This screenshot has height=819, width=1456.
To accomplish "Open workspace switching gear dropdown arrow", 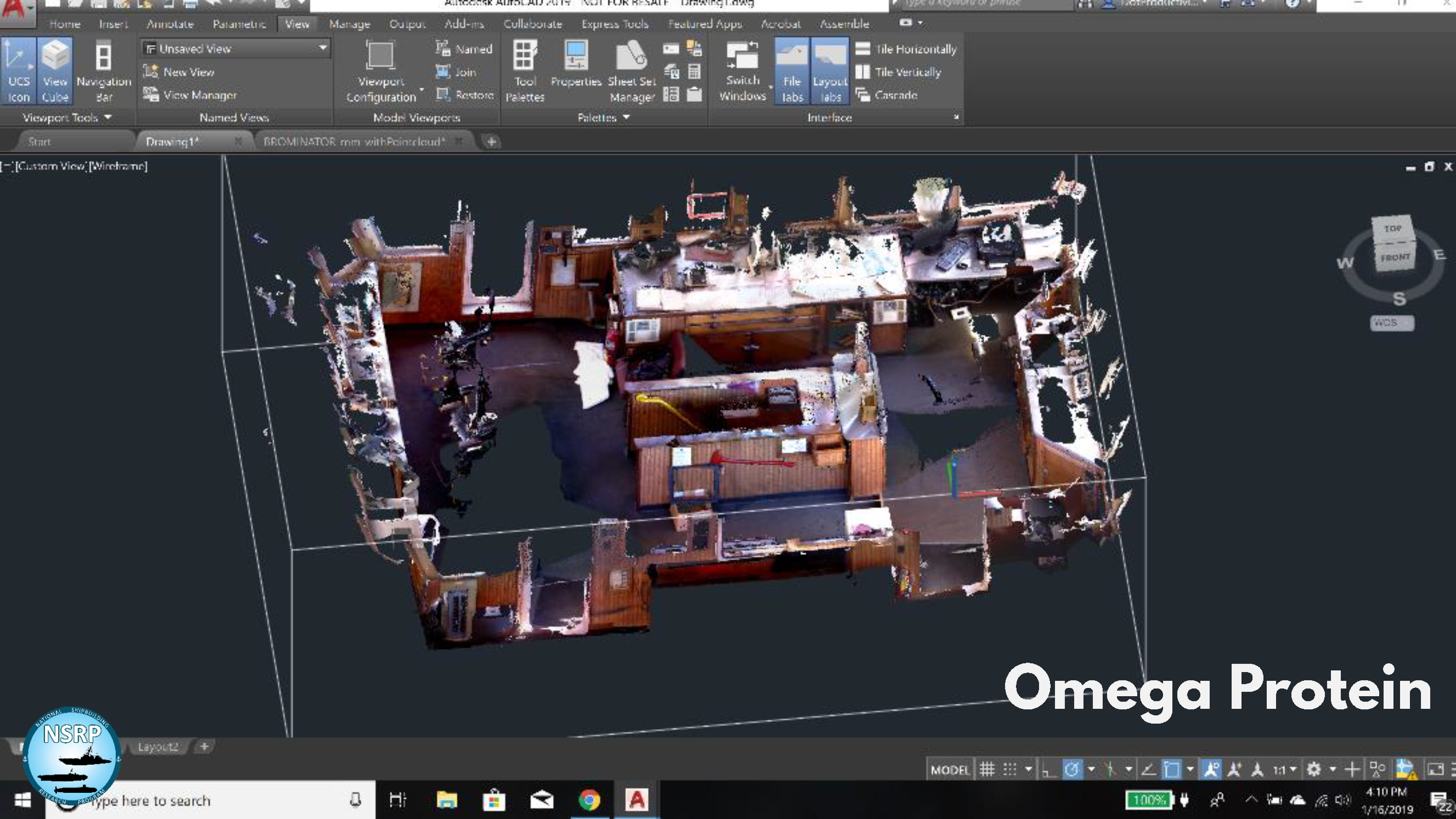I will pos(1333,769).
